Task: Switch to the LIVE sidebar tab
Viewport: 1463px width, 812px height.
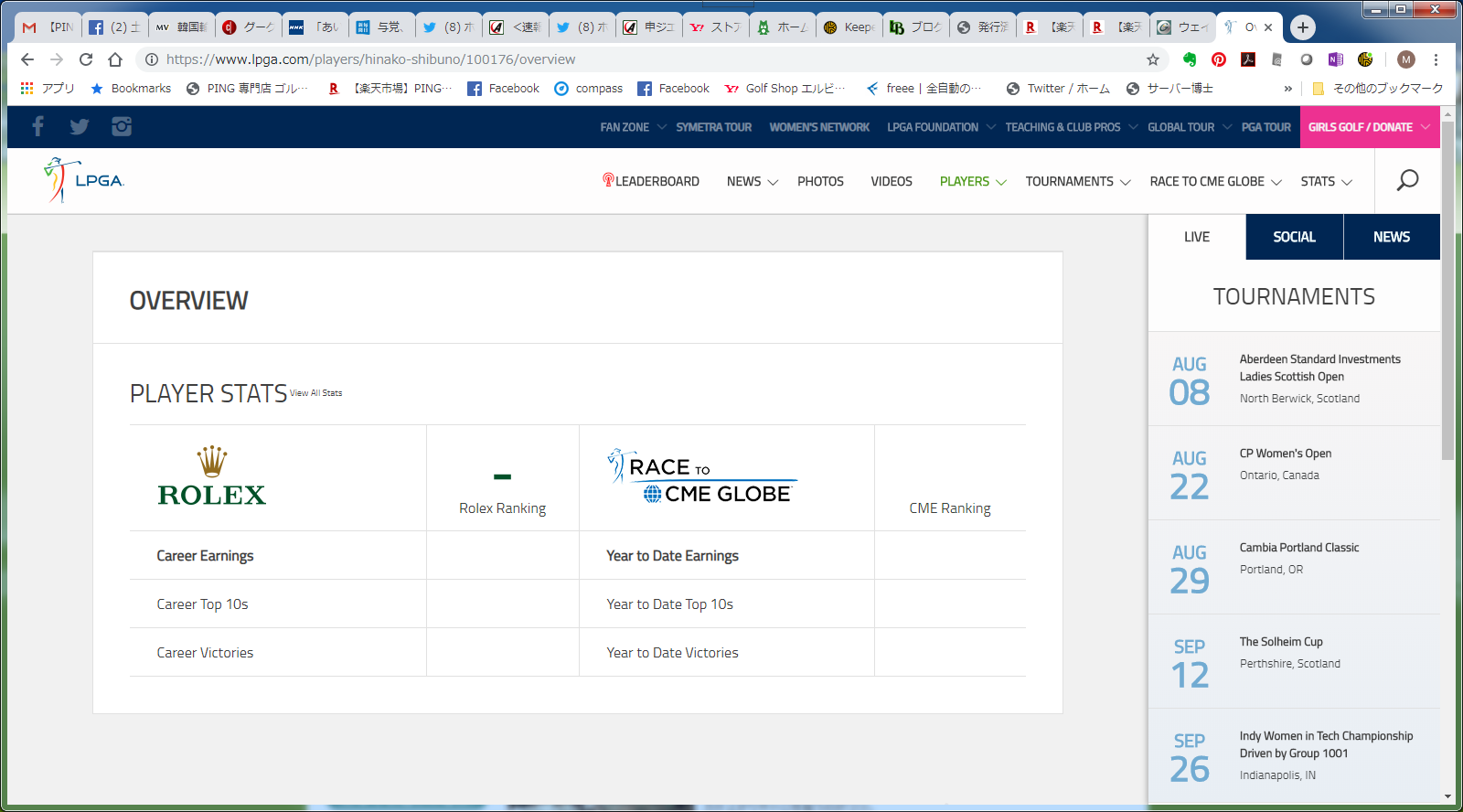Action: [x=1196, y=237]
